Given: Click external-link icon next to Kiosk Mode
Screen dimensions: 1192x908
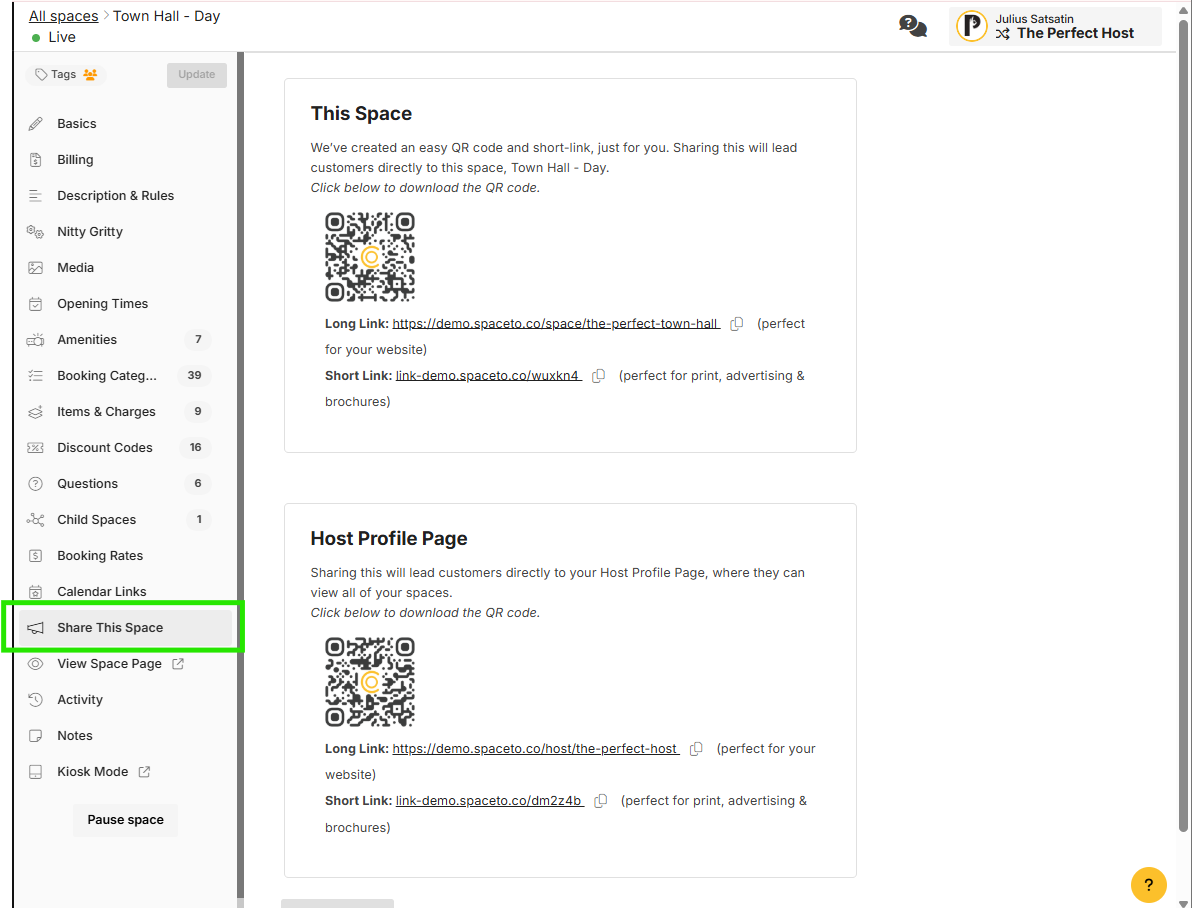Looking at the screenshot, I should [x=144, y=772].
